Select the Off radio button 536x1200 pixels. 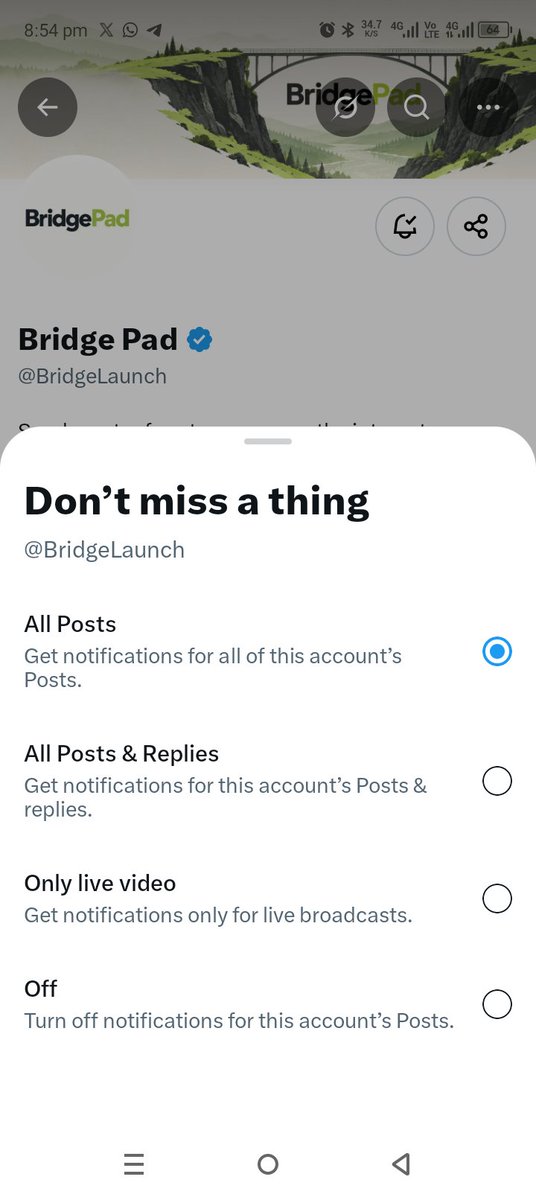497,1004
